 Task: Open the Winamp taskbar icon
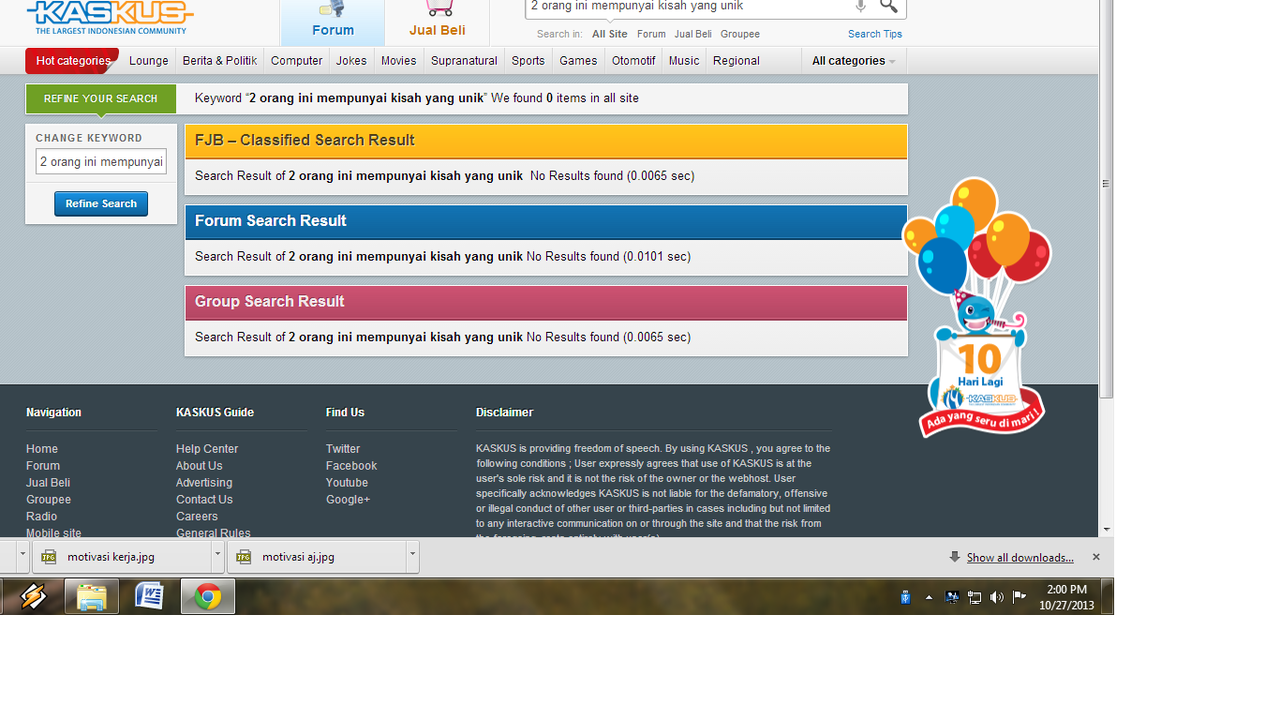(x=33, y=597)
